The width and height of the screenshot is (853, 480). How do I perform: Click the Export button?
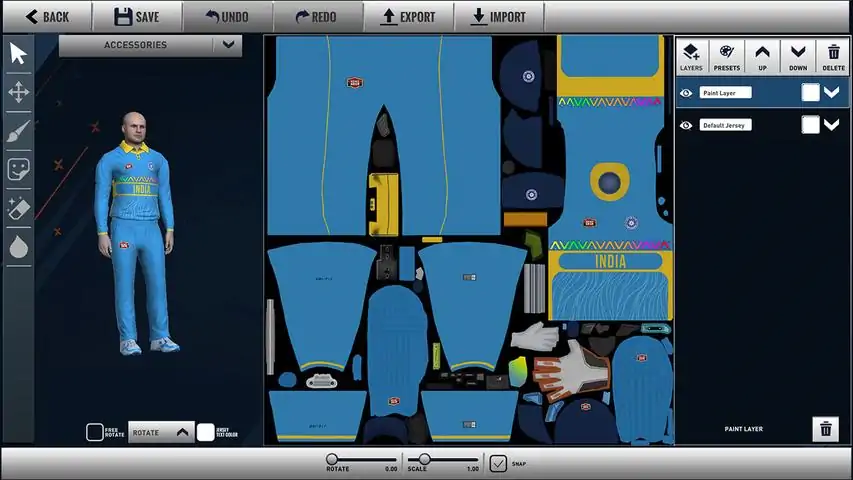click(408, 16)
